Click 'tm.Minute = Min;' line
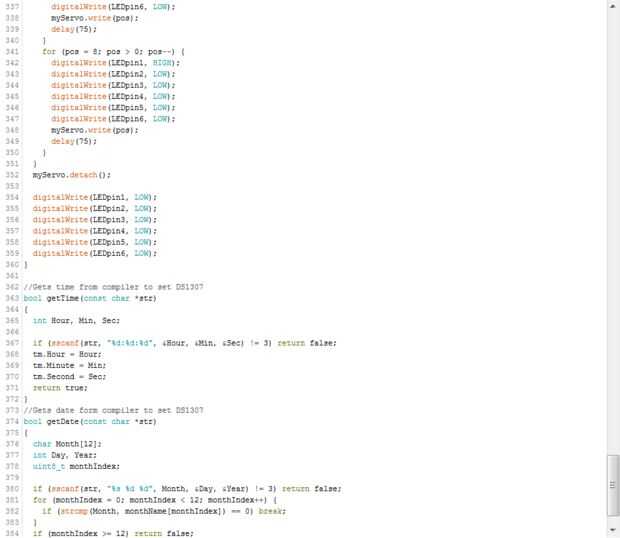The height and width of the screenshot is (538, 620). point(69,365)
